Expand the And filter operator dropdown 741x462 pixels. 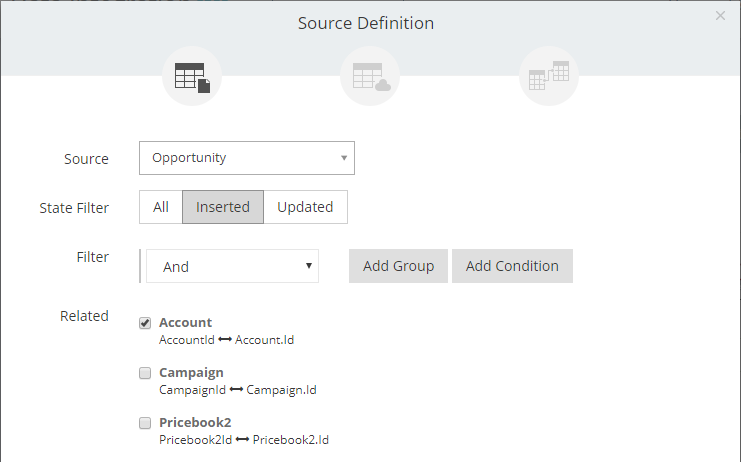(x=232, y=266)
